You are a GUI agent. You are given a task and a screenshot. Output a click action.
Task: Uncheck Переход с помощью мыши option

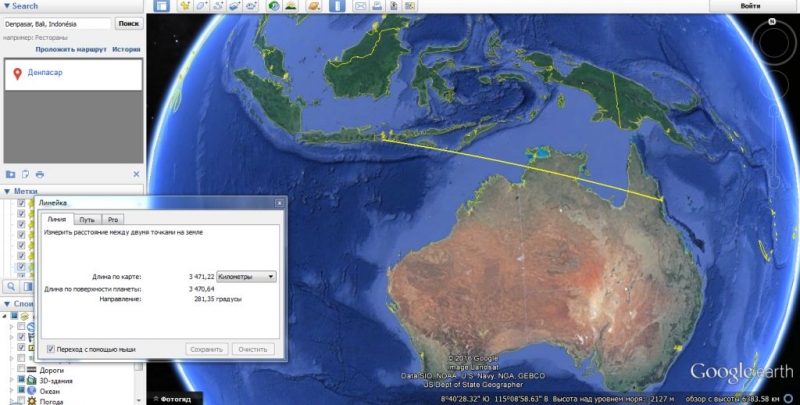(51, 349)
